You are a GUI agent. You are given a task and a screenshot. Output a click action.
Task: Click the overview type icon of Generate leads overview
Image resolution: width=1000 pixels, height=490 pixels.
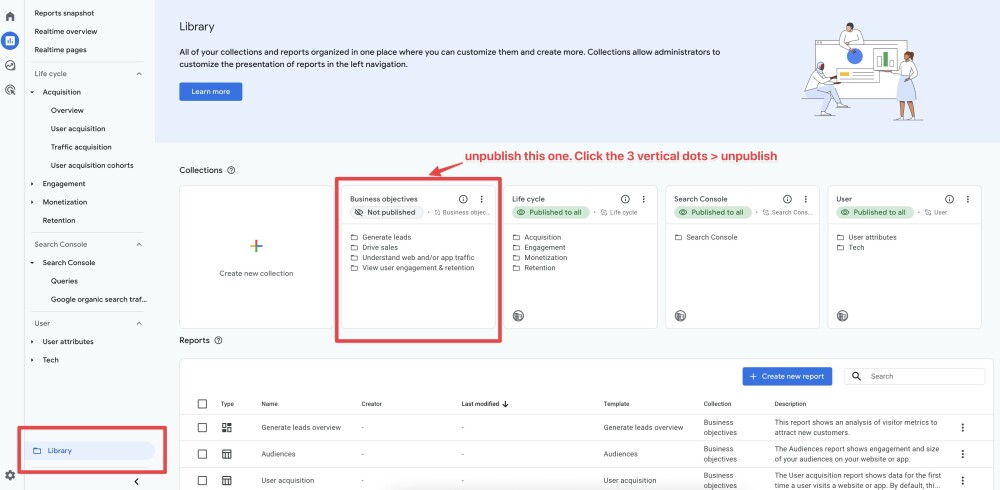click(226, 427)
